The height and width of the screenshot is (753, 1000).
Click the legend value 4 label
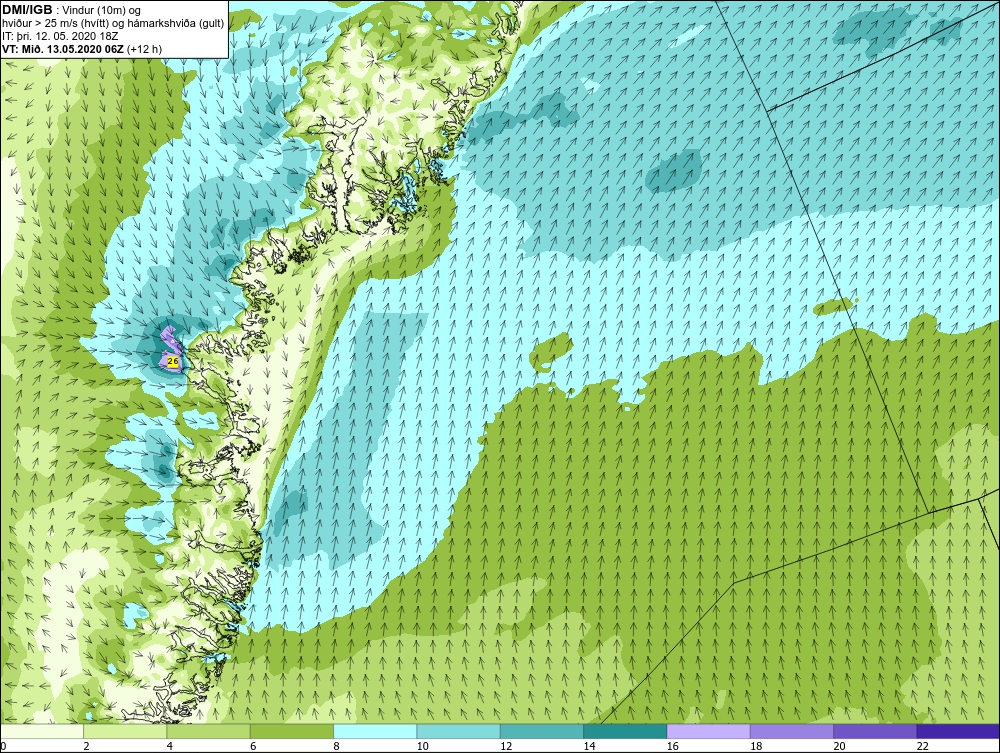(170, 746)
